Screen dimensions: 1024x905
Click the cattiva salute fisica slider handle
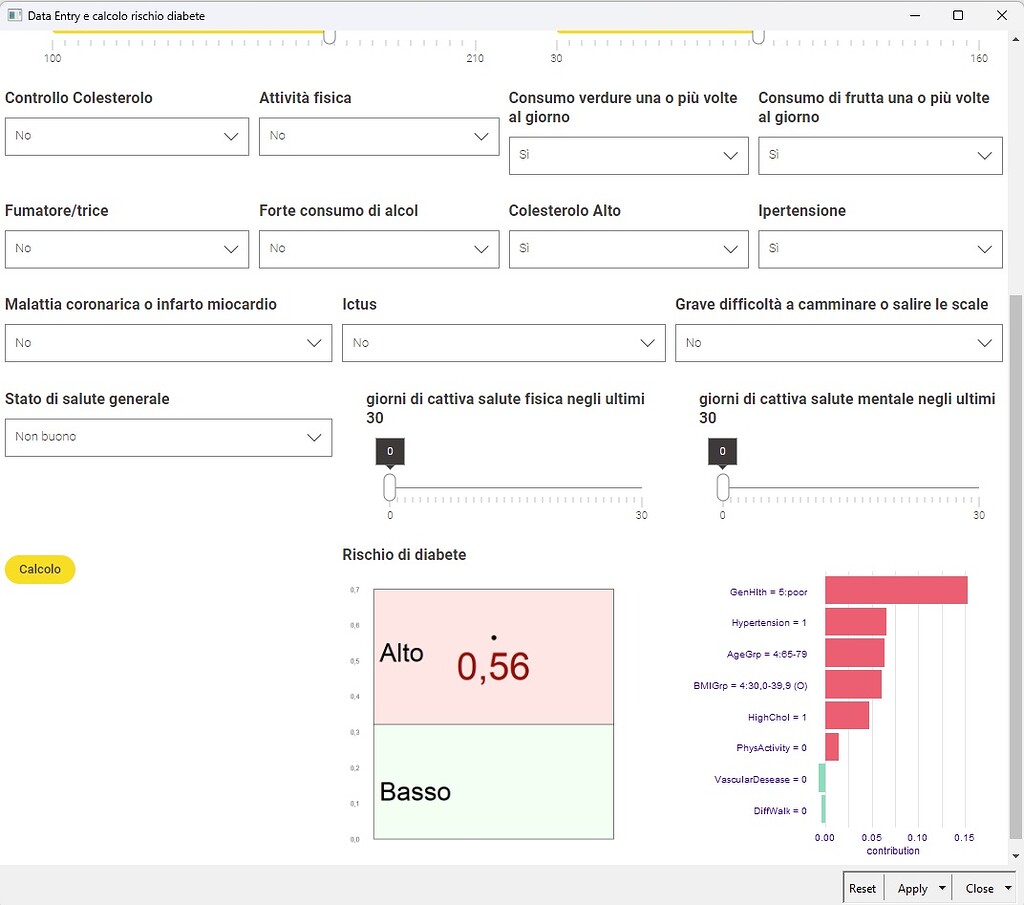coord(389,487)
